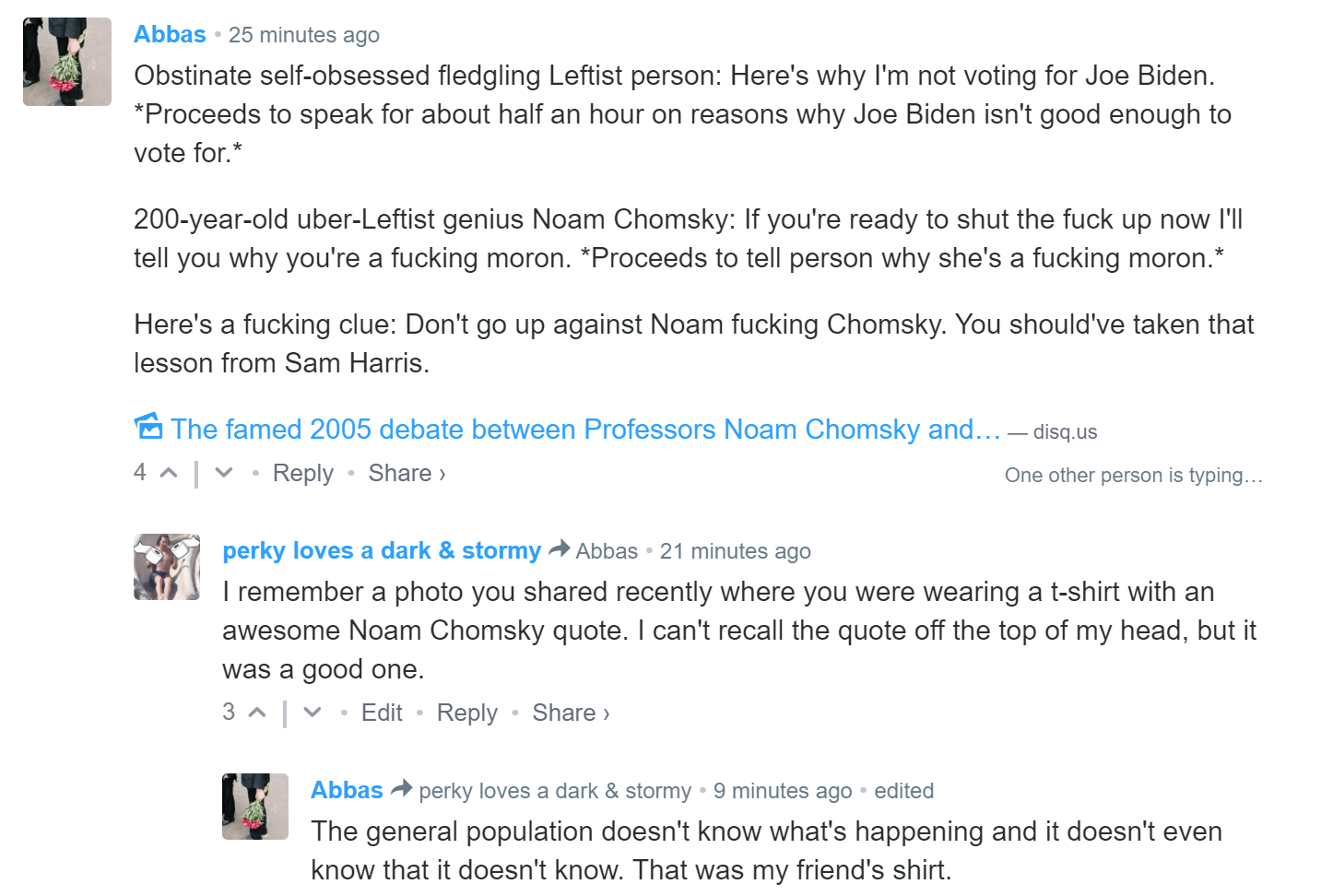The height and width of the screenshot is (896, 1321).
Task: Upvote perky's reply comment
Action: pos(257,713)
